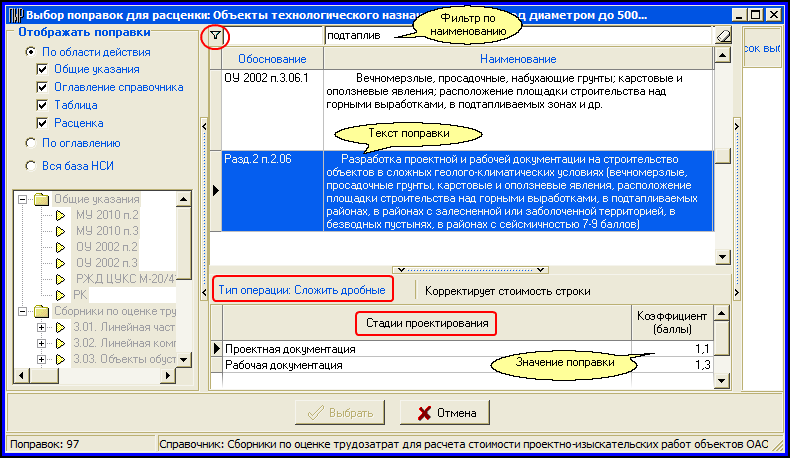Click the 3.01 Линейная часть node icon
790x458 pixels.
60,327
